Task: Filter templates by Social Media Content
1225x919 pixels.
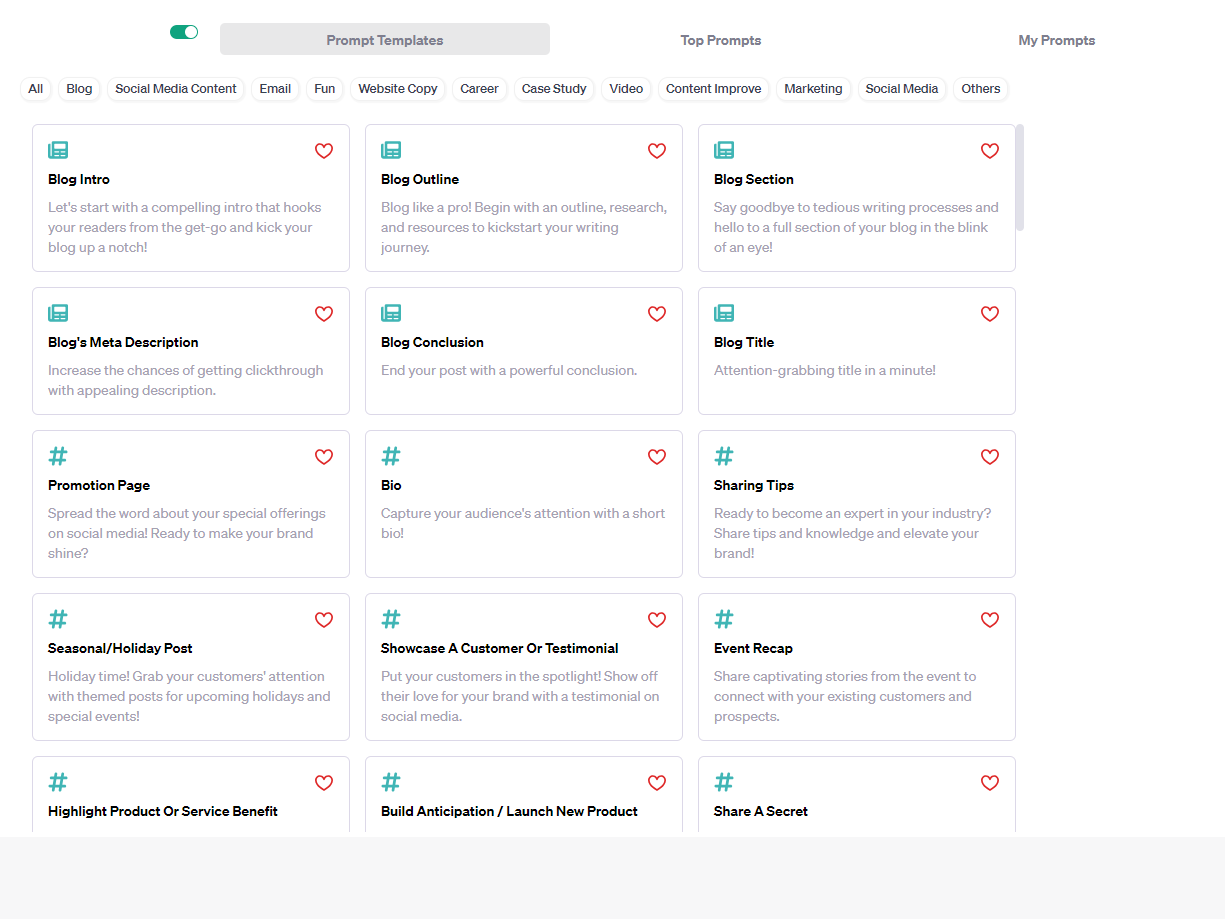Action: coord(175,89)
